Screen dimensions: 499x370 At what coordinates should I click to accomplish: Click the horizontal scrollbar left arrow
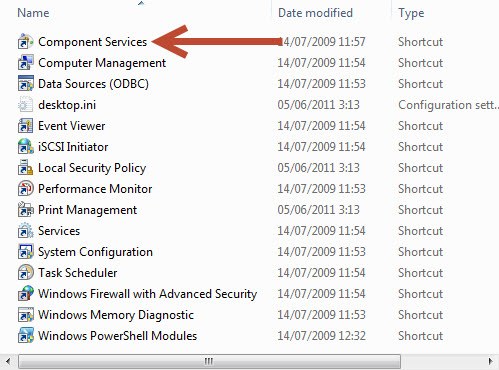coord(8,361)
